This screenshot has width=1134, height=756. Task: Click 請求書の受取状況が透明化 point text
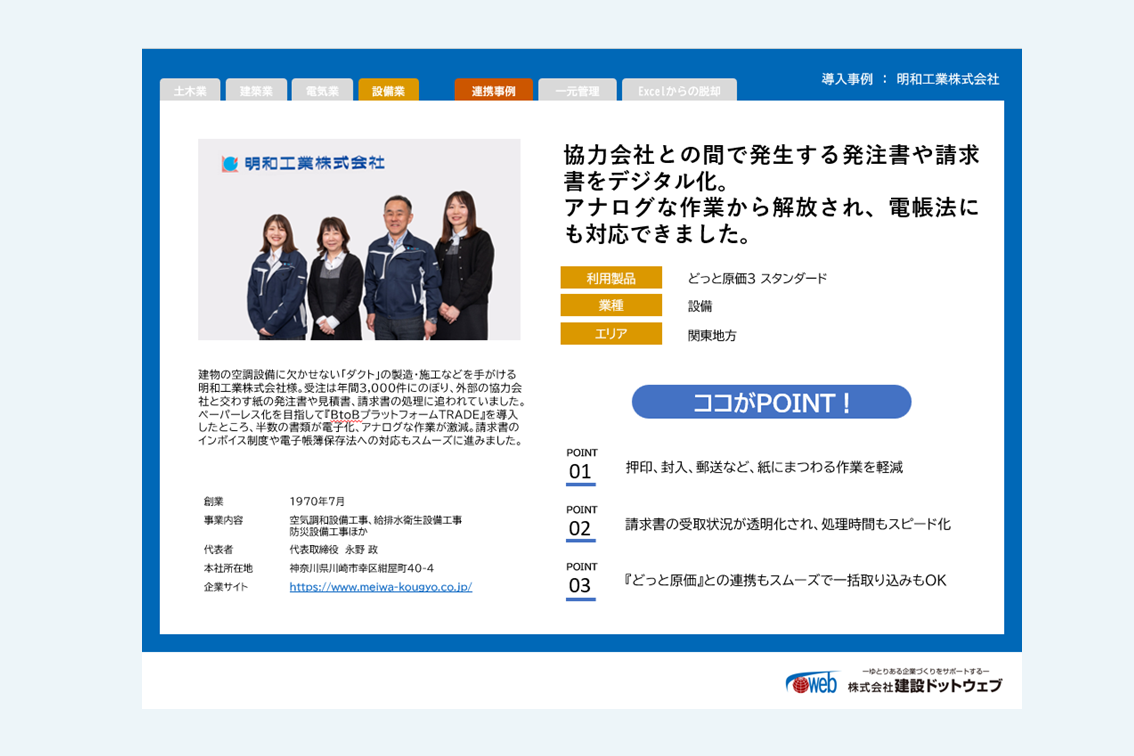point(788,524)
